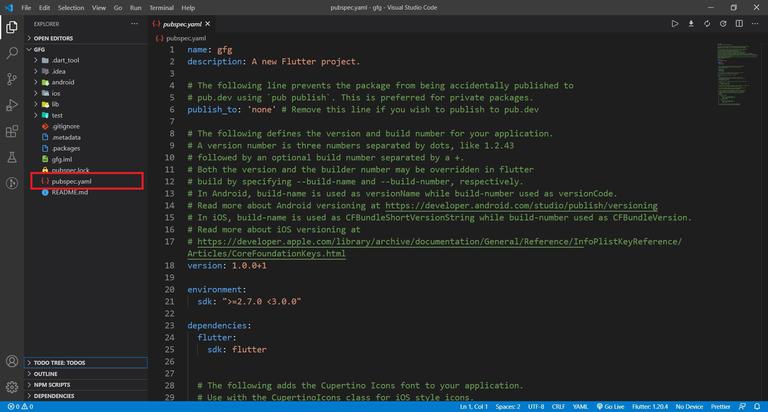Image resolution: width=768 pixels, height=412 pixels.
Task: Expand the android folder
Action: 86,82
